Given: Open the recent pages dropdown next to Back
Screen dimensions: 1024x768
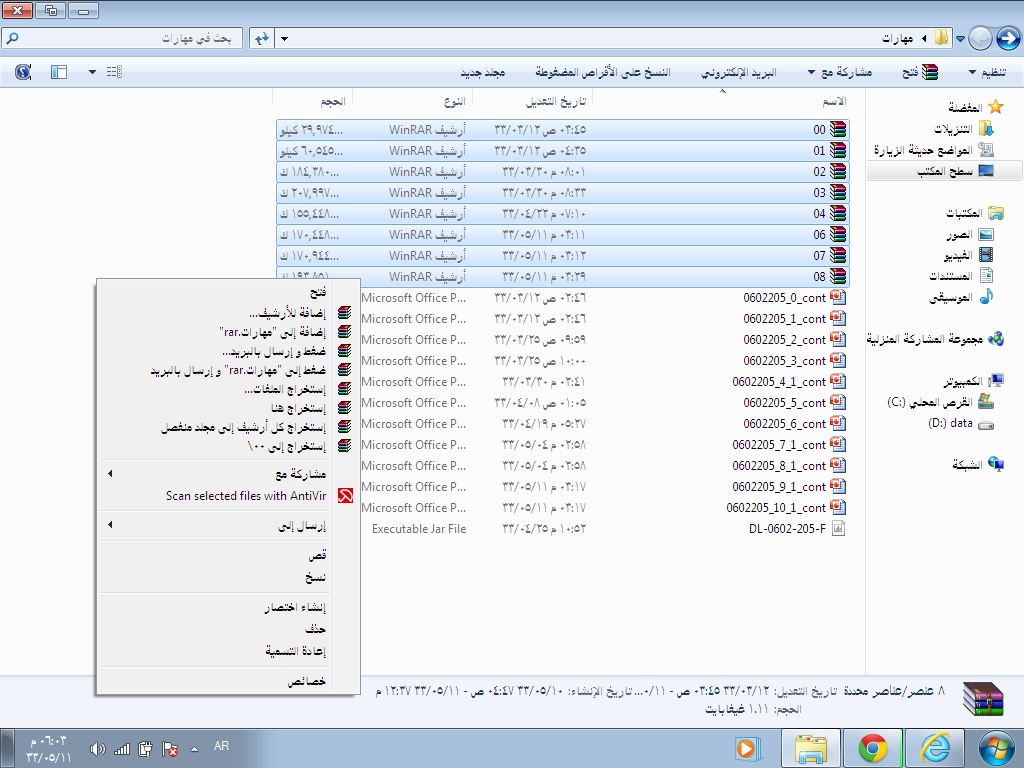Looking at the screenshot, I should click(960, 39).
